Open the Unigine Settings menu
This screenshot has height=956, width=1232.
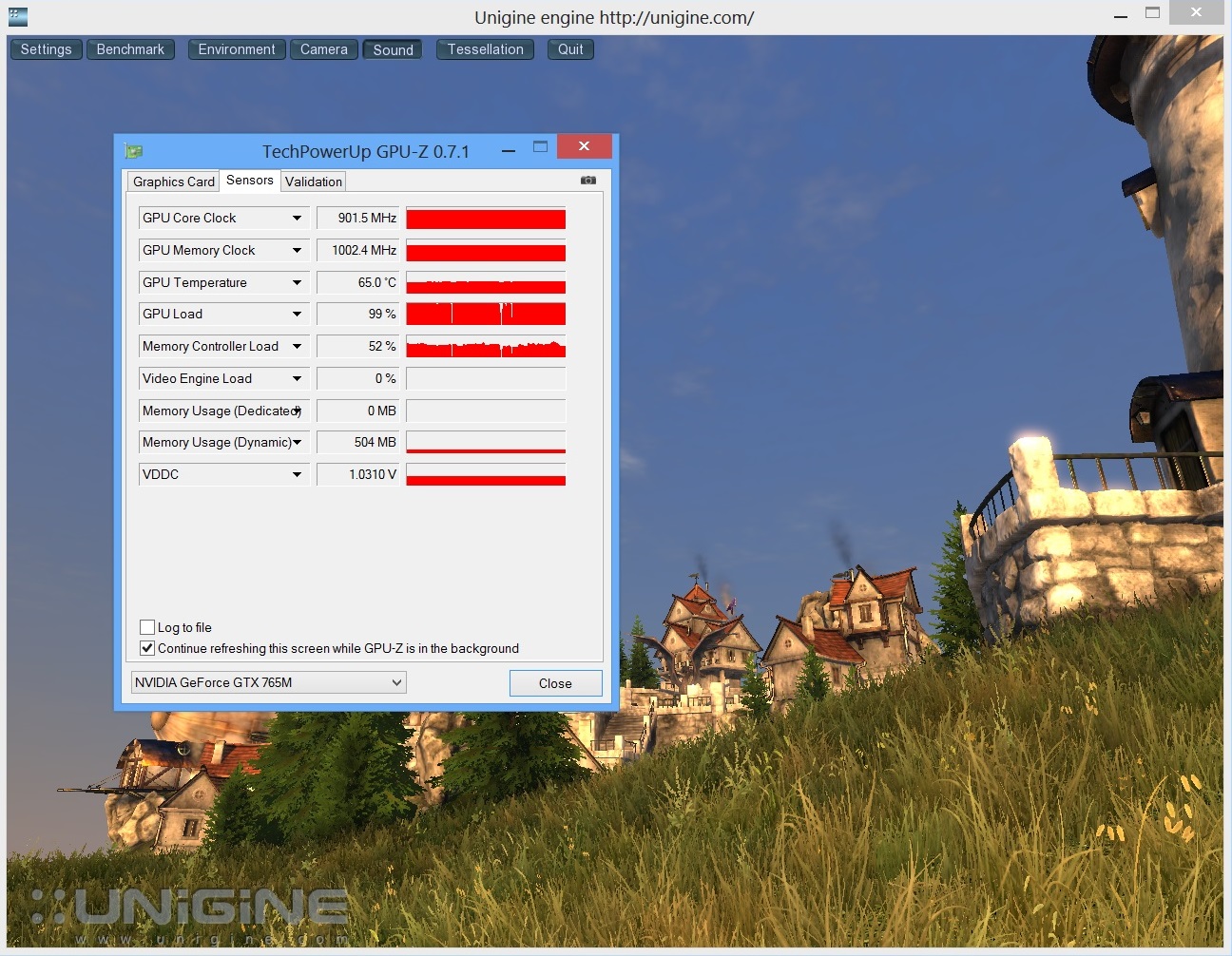pos(46,49)
